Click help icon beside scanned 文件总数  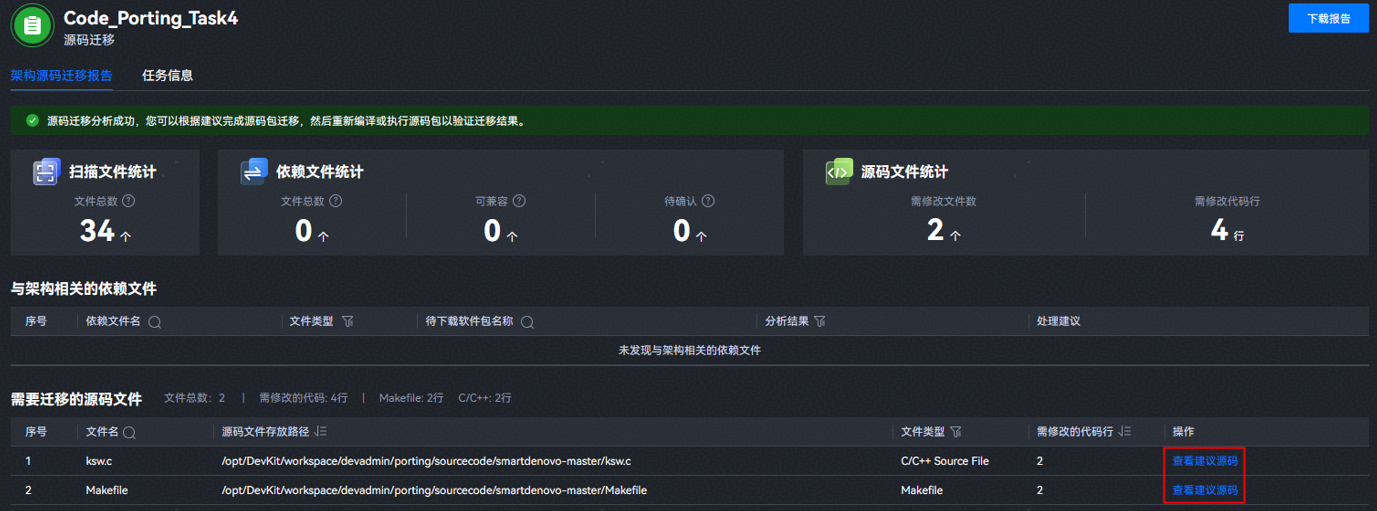129,201
